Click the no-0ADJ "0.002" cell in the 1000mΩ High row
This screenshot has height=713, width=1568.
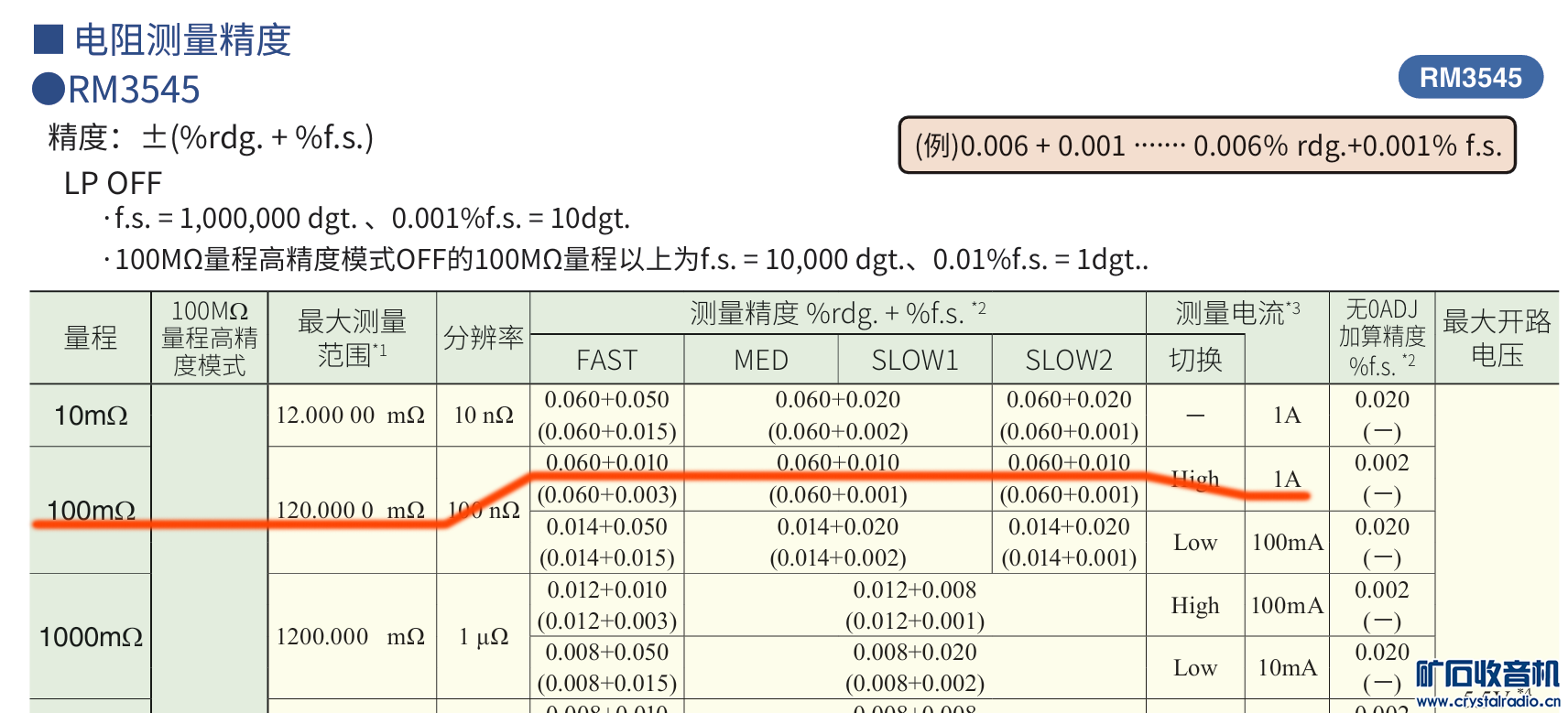tap(1382, 605)
